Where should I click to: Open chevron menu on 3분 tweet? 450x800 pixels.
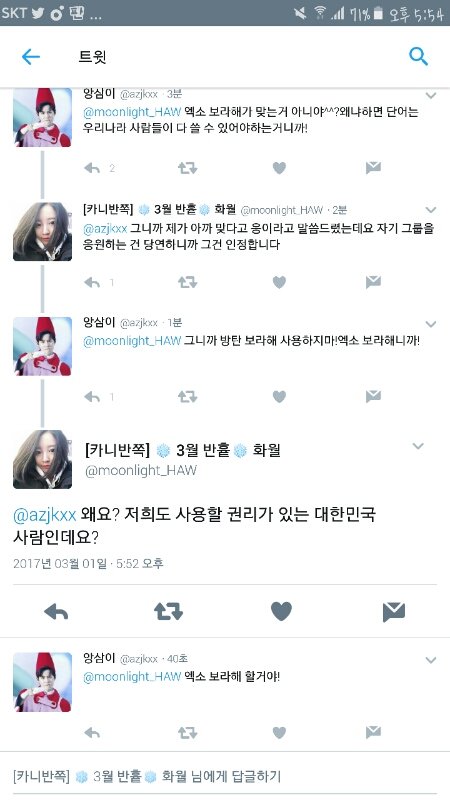431,95
